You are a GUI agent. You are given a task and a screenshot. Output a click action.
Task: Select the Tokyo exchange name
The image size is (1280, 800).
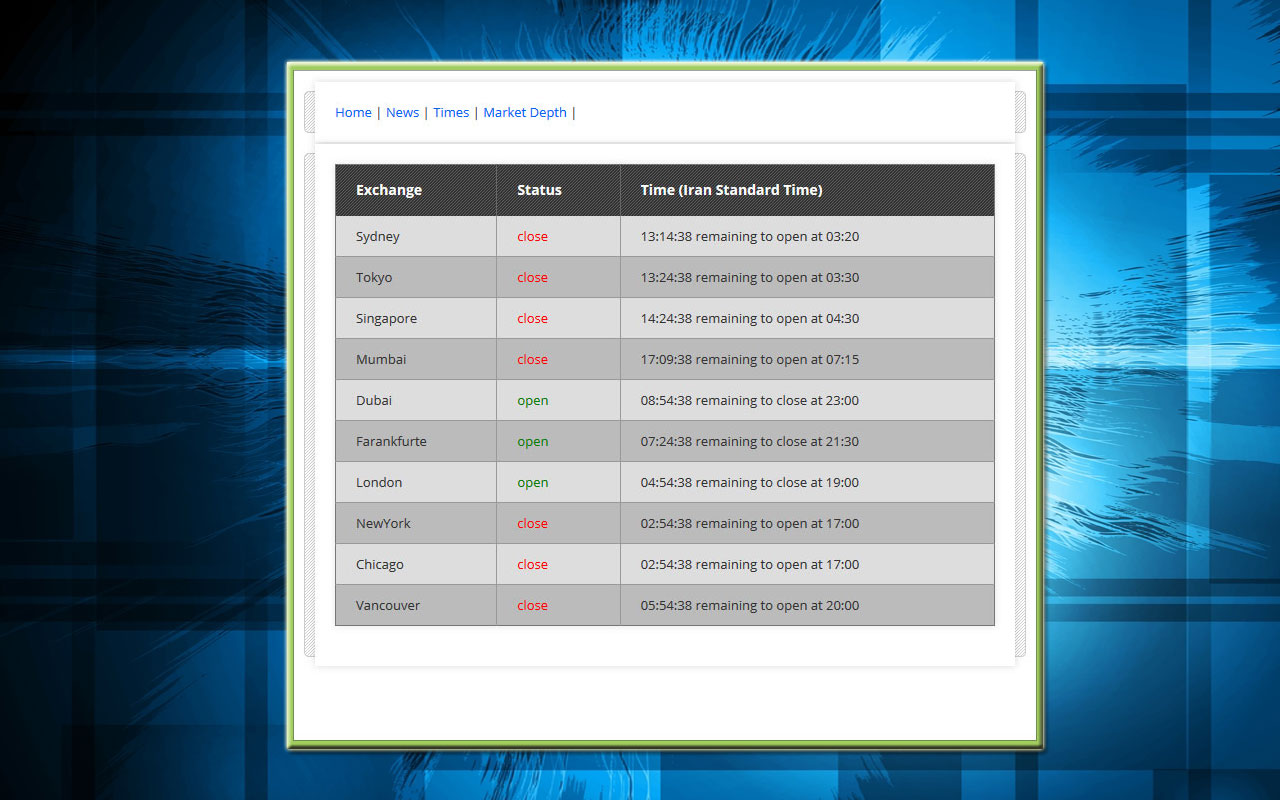pos(374,278)
